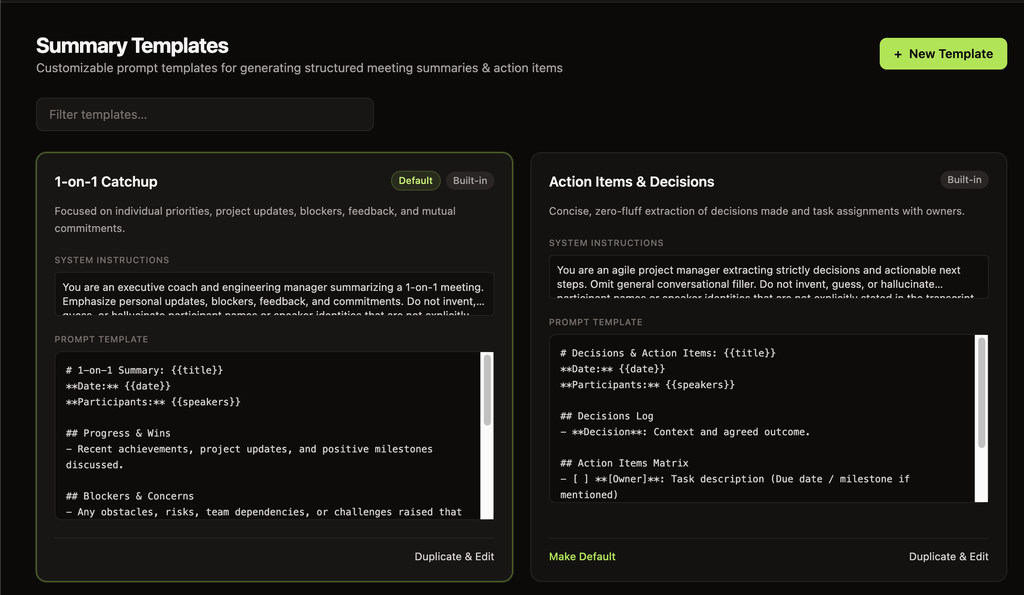Viewport: 1024px width, 595px height.
Task: Click the subtitle 'Customizable prompt templates for generating'
Action: pos(299,68)
